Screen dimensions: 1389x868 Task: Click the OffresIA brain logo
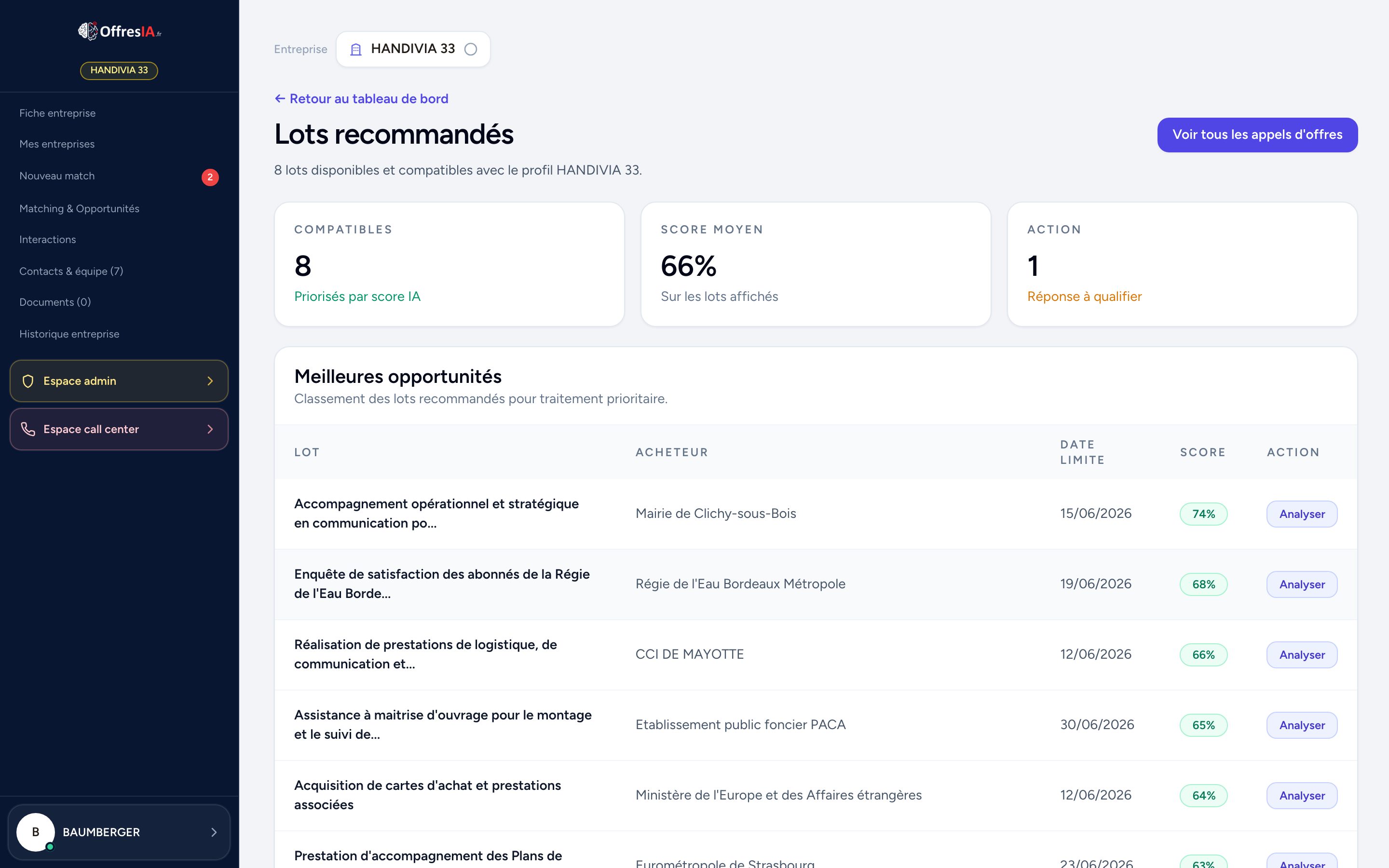click(x=88, y=31)
